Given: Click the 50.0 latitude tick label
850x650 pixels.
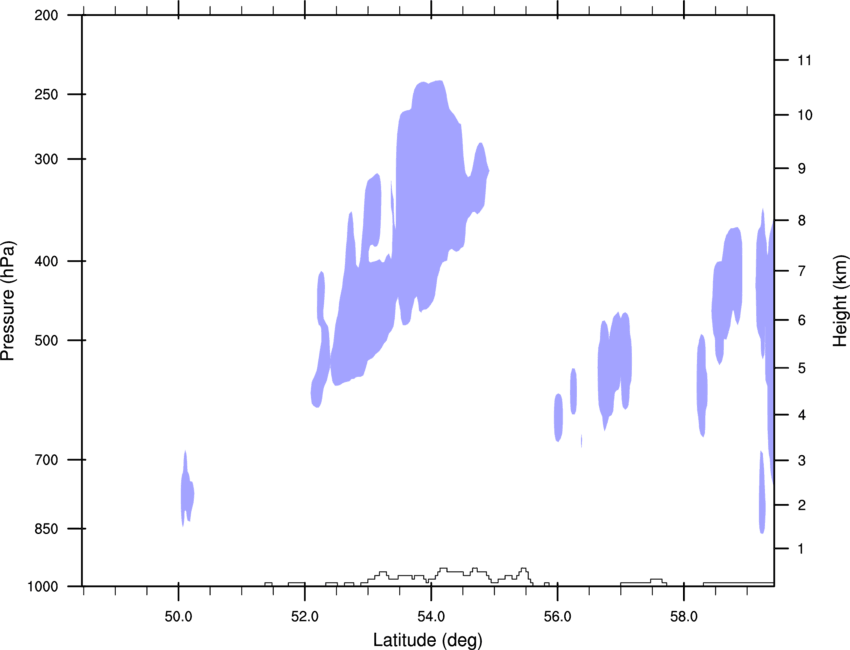Looking at the screenshot, I should pyautogui.click(x=178, y=617).
